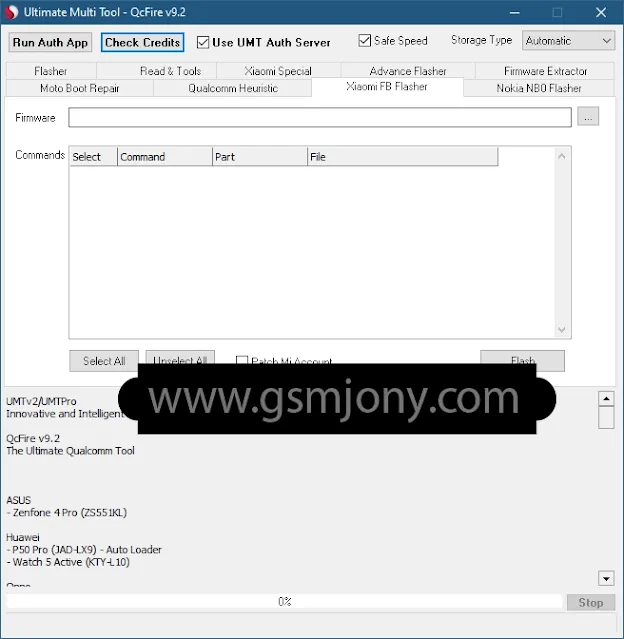This screenshot has height=639, width=624.
Task: Click 'P50 Pro (JAD-LX9) - Auto Loader' entry
Action: tap(87, 550)
